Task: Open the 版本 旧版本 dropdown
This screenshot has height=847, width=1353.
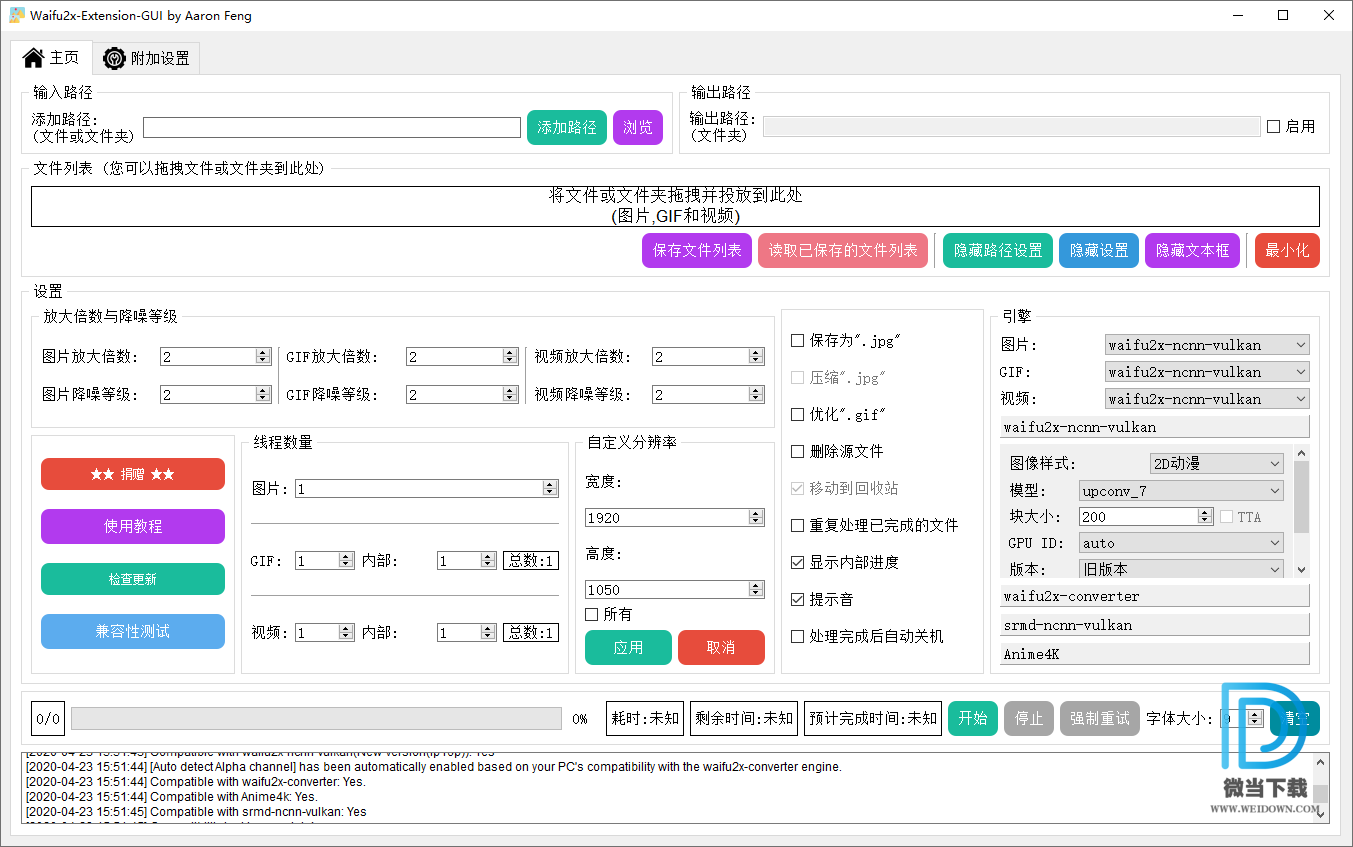Action: tap(1181, 569)
